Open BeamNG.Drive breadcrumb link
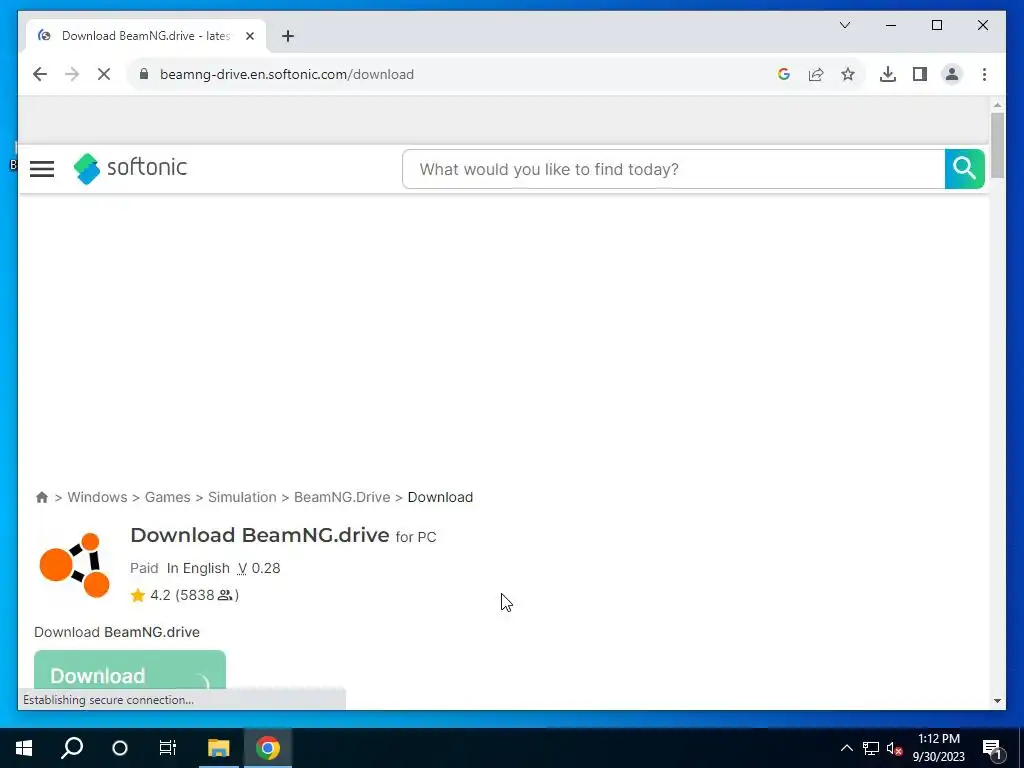This screenshot has width=1024, height=768. click(342, 497)
